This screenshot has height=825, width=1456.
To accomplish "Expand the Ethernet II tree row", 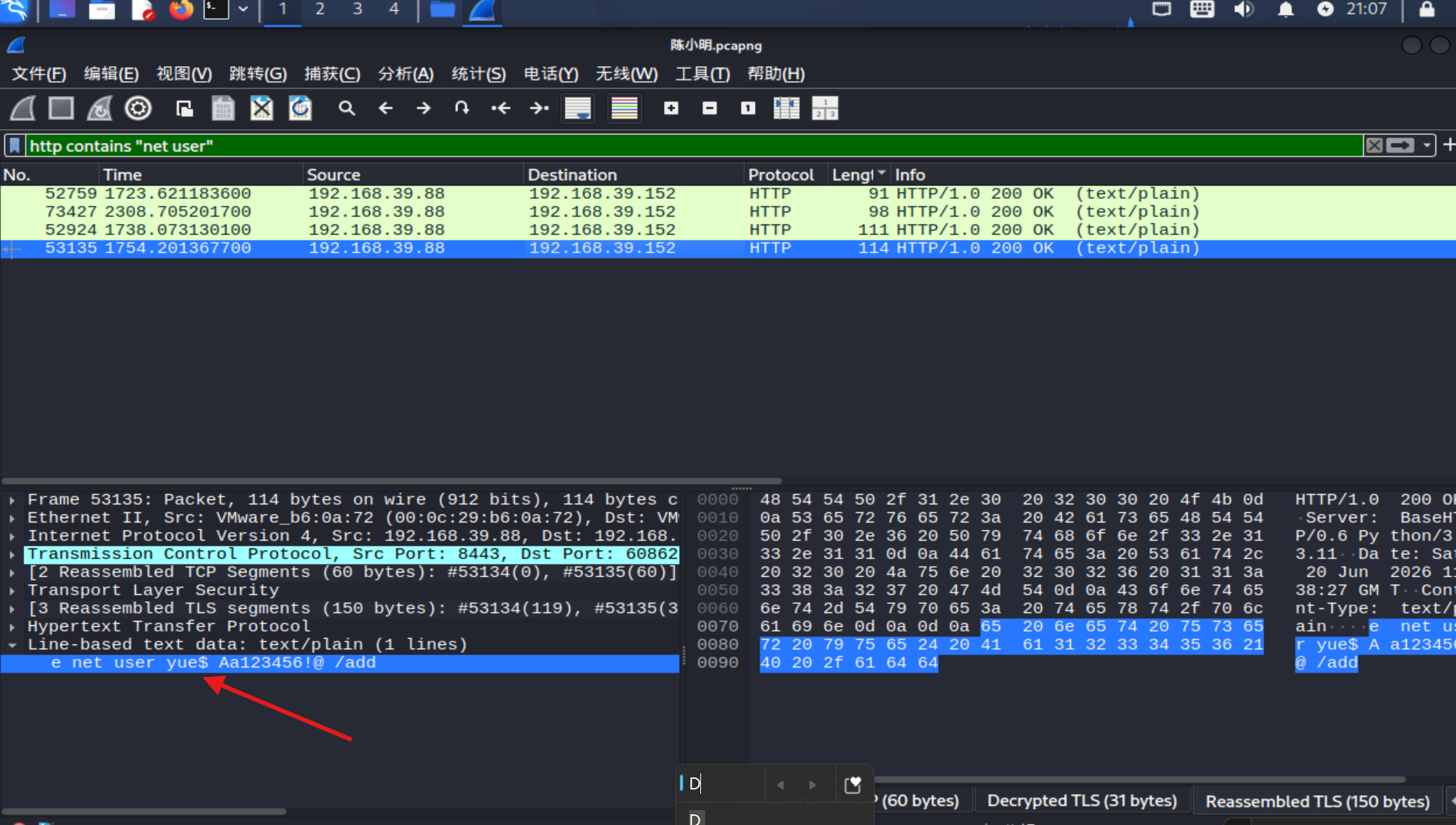I will pyautogui.click(x=12, y=518).
